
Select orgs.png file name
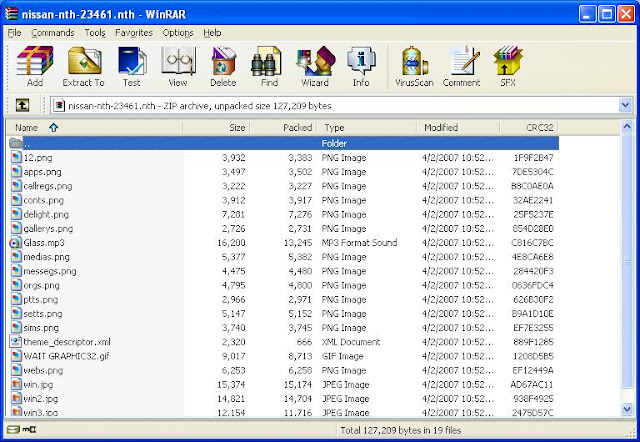pyautogui.click(x=41, y=285)
